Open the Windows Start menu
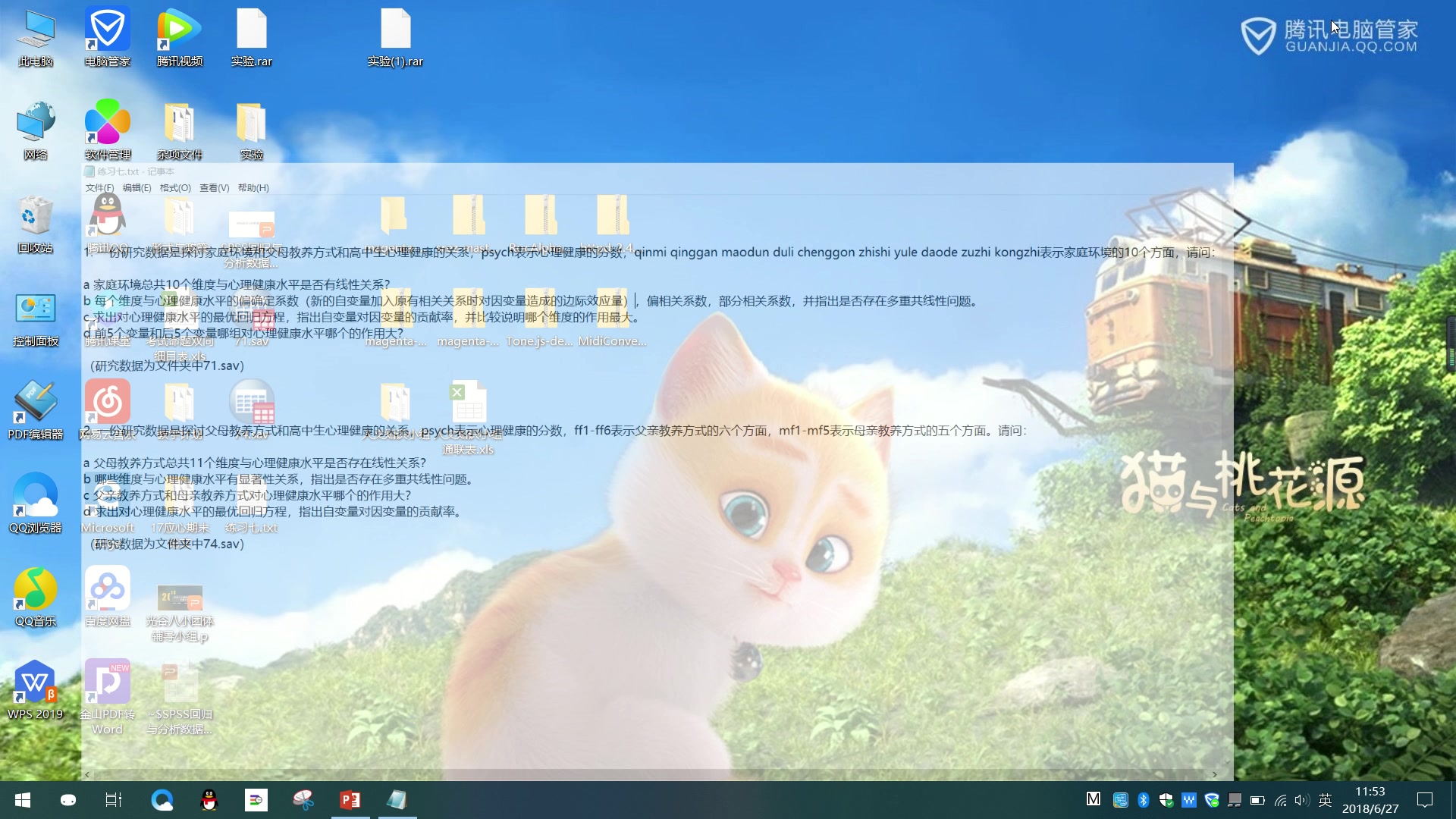The width and height of the screenshot is (1456, 819). tap(23, 800)
